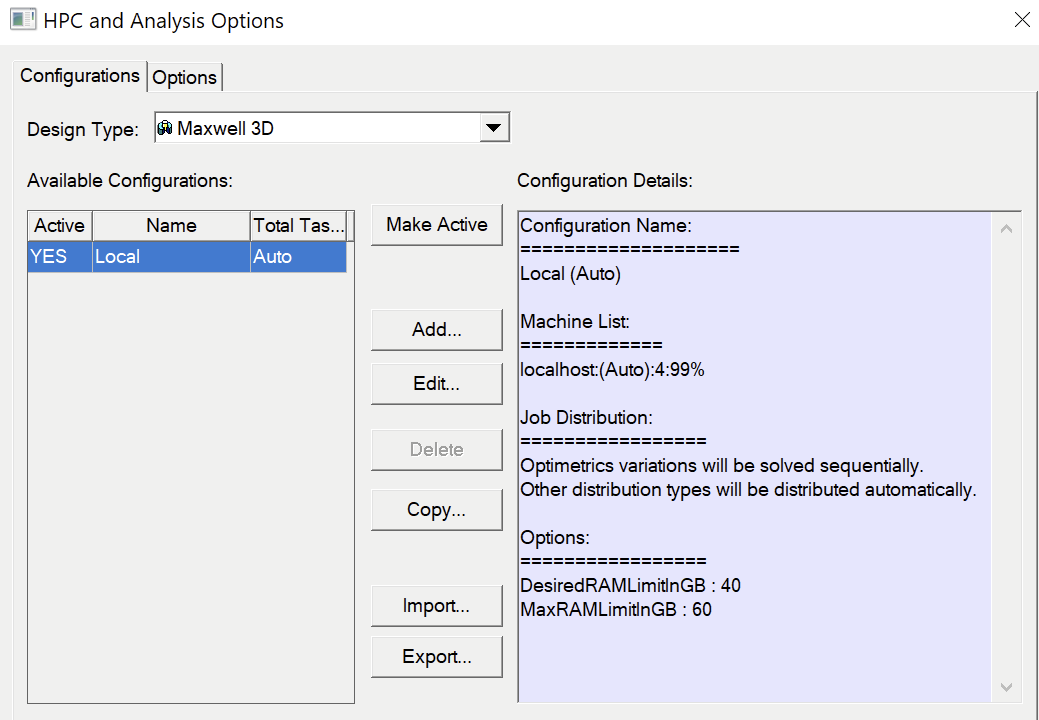Select the Configurations tab
1039x720 pixels.
[x=80, y=76]
